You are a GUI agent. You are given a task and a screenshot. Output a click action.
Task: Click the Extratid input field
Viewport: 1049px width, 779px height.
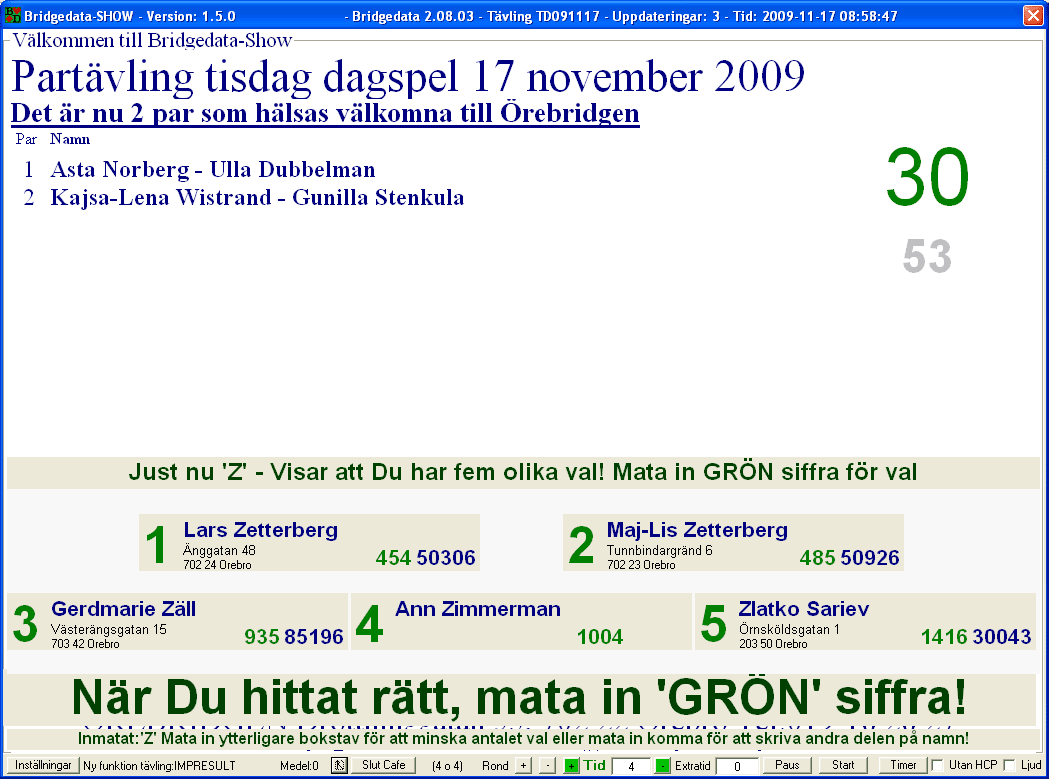tap(736, 765)
